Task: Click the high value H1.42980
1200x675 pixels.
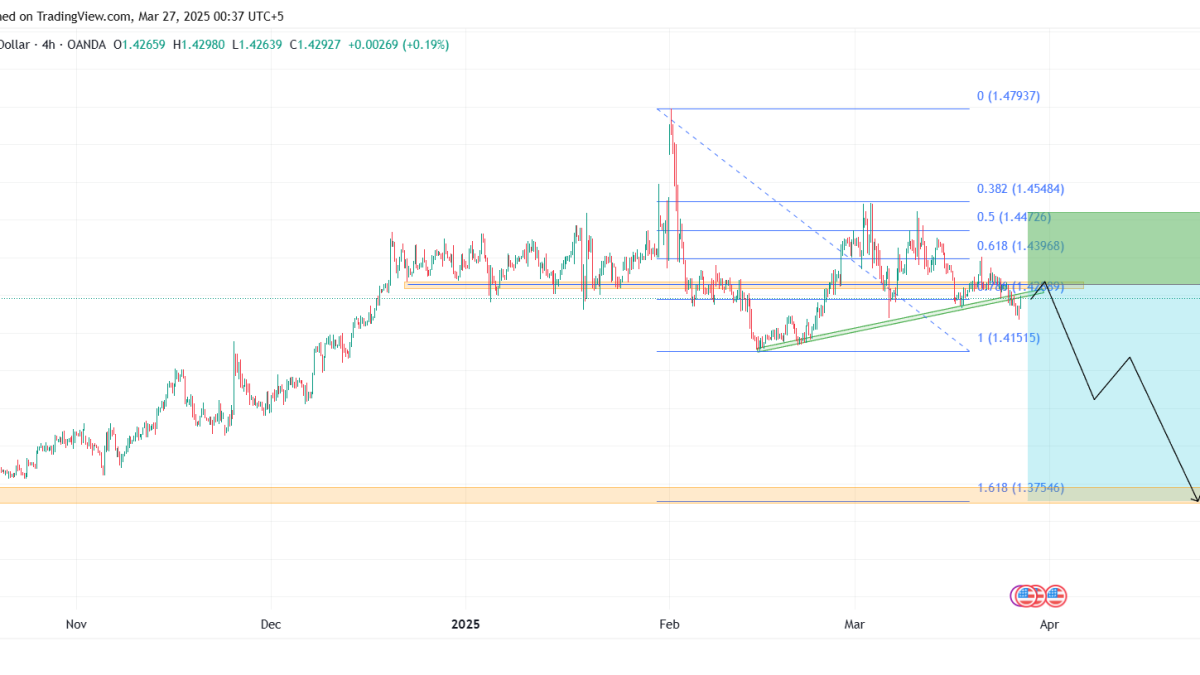Action: coord(201,45)
